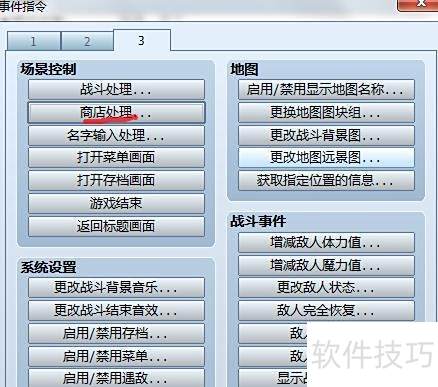
Task: Click 增减敌人体力值 button
Action: click(326, 242)
